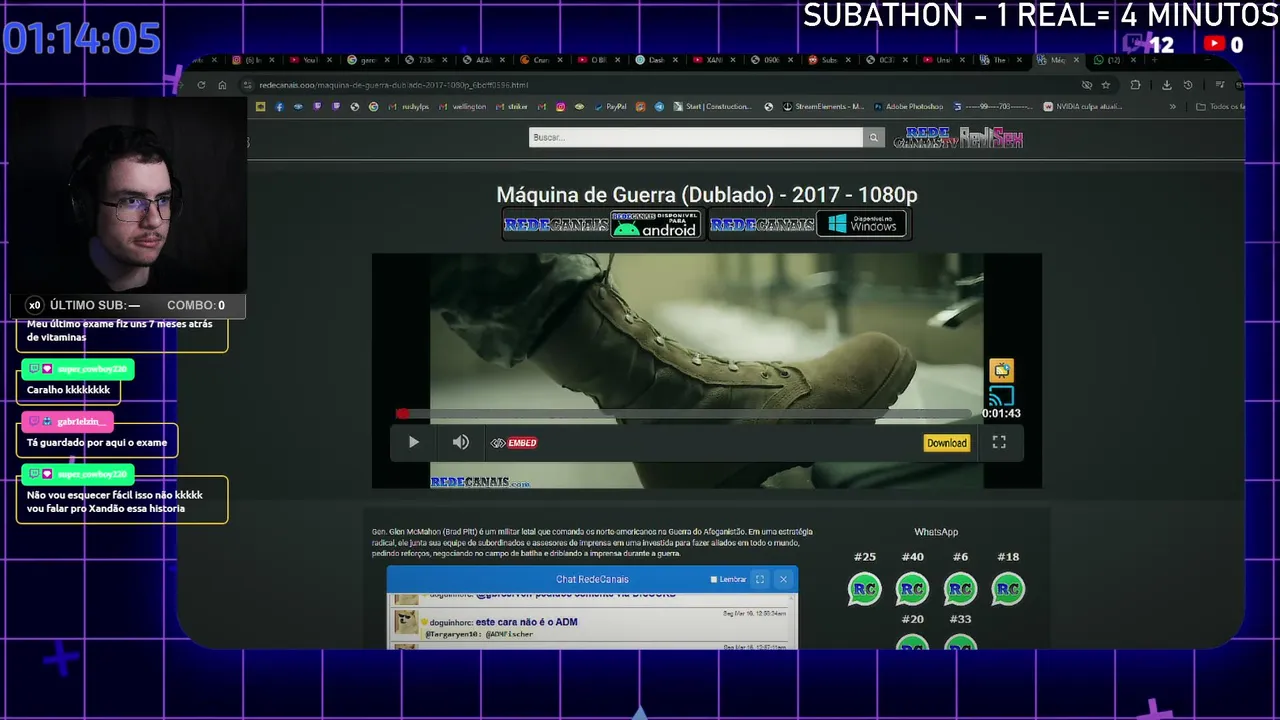
Task: Open Google bookmark in bookmarks bar
Action: [x=373, y=106]
